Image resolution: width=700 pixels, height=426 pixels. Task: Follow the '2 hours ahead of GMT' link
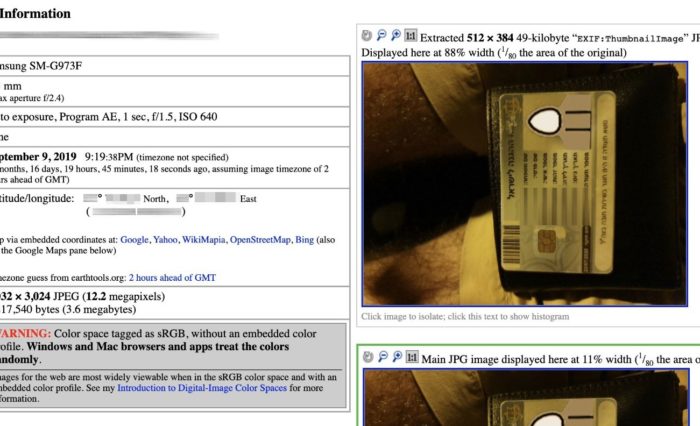(172, 278)
